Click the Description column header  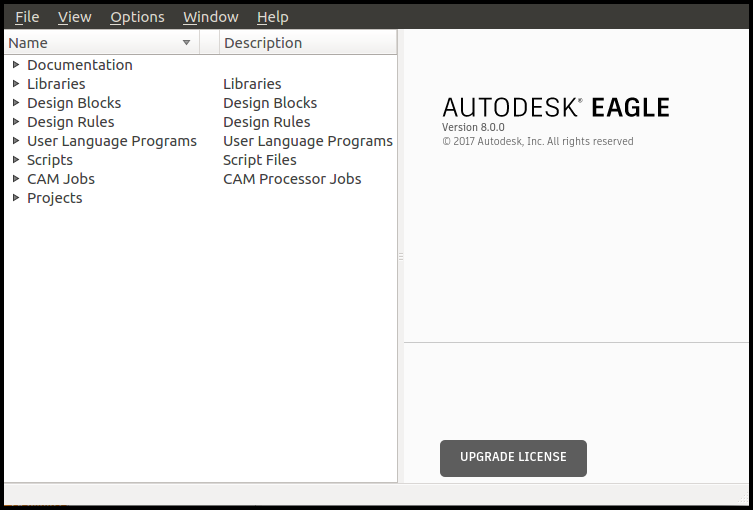click(263, 43)
